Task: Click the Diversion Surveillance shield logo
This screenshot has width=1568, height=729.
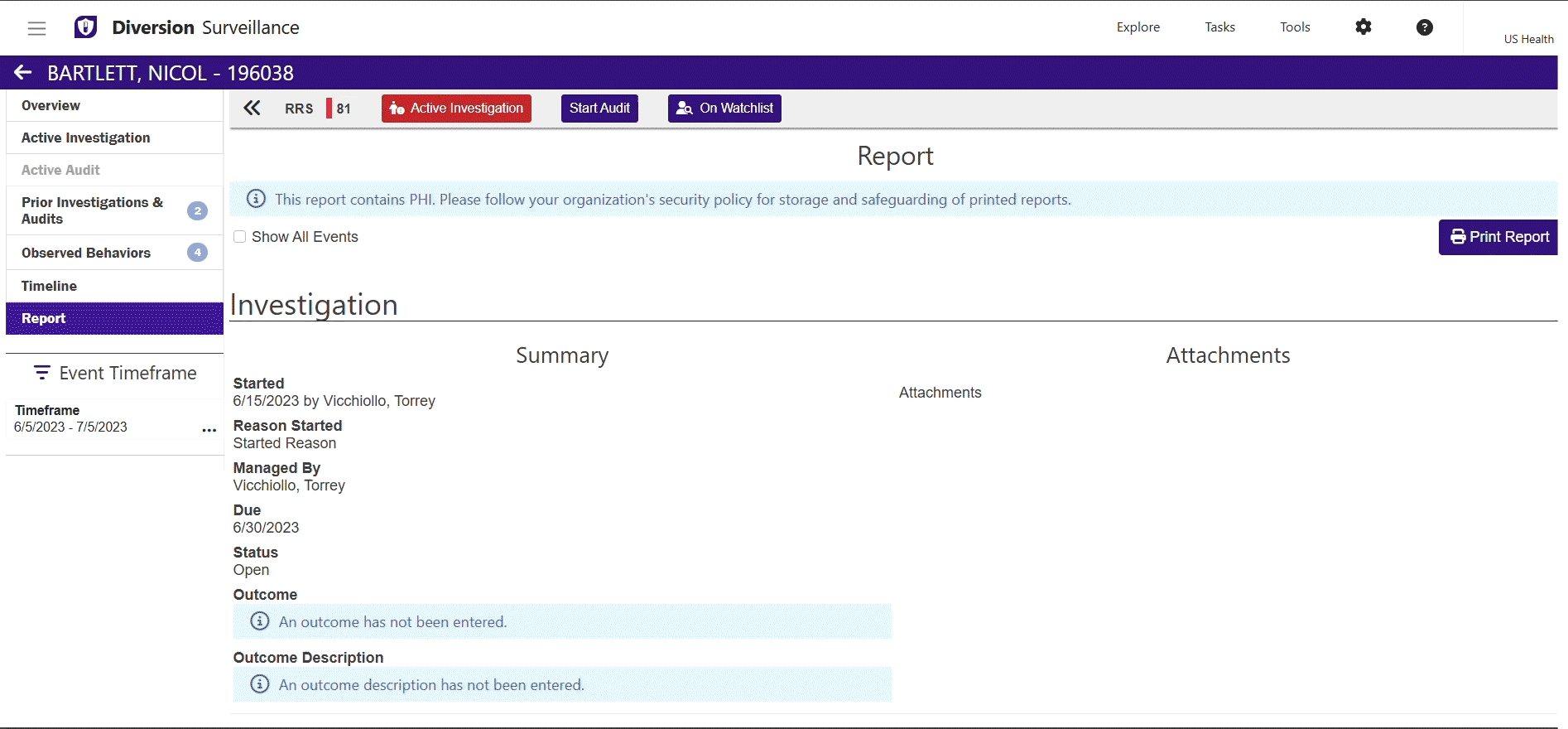Action: click(85, 27)
